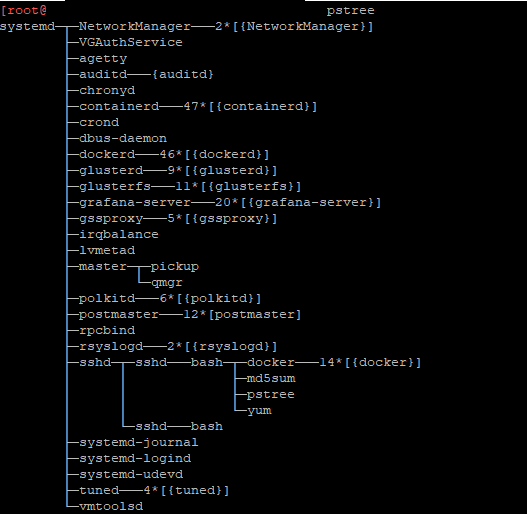
Task: Select the VGAuthService process name
Action: tap(131, 42)
